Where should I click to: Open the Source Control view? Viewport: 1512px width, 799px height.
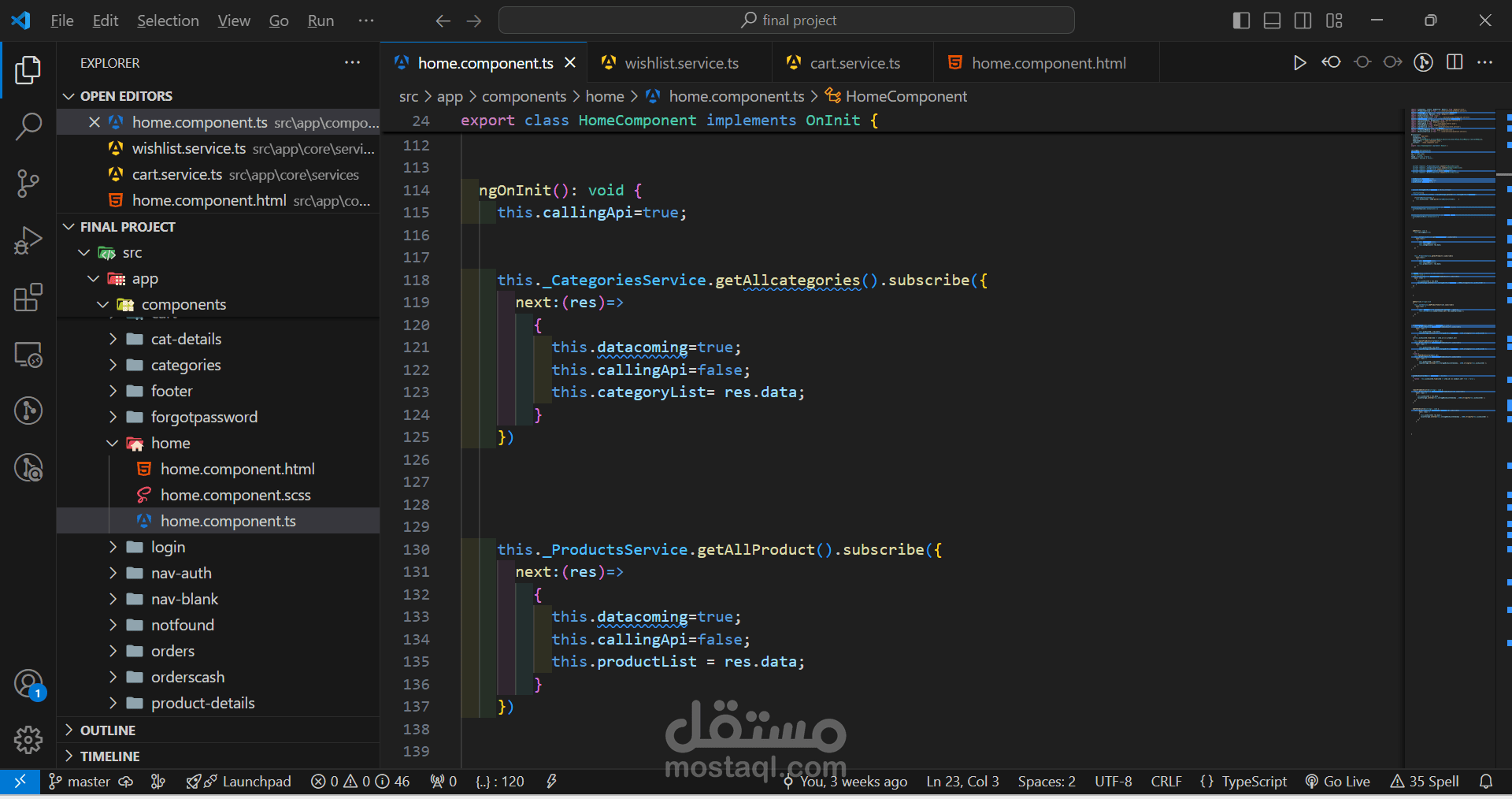28,184
